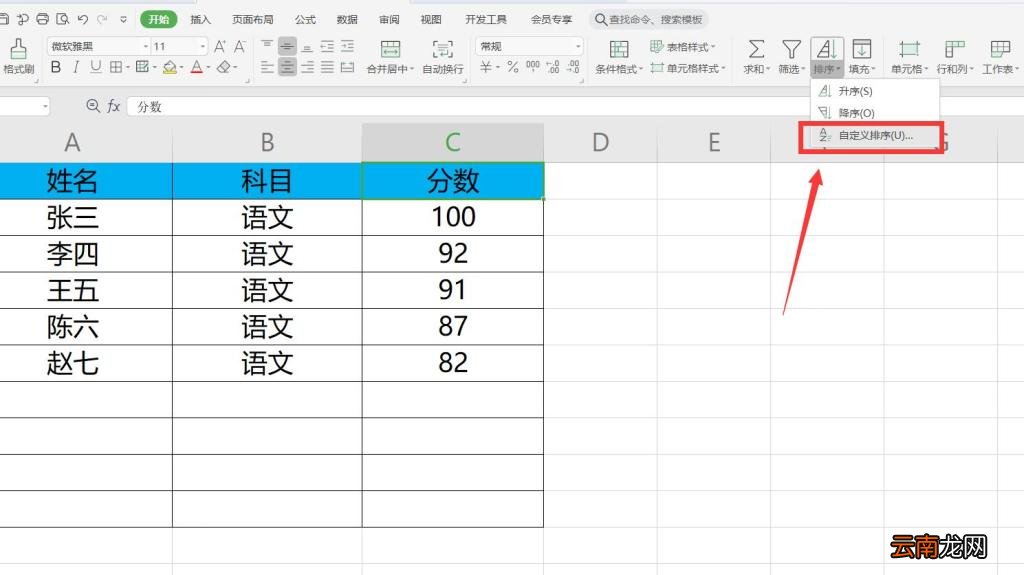The width and height of the screenshot is (1024, 575).
Task: Open Conditional Formatting (条件格式) menu
Action: [618, 57]
